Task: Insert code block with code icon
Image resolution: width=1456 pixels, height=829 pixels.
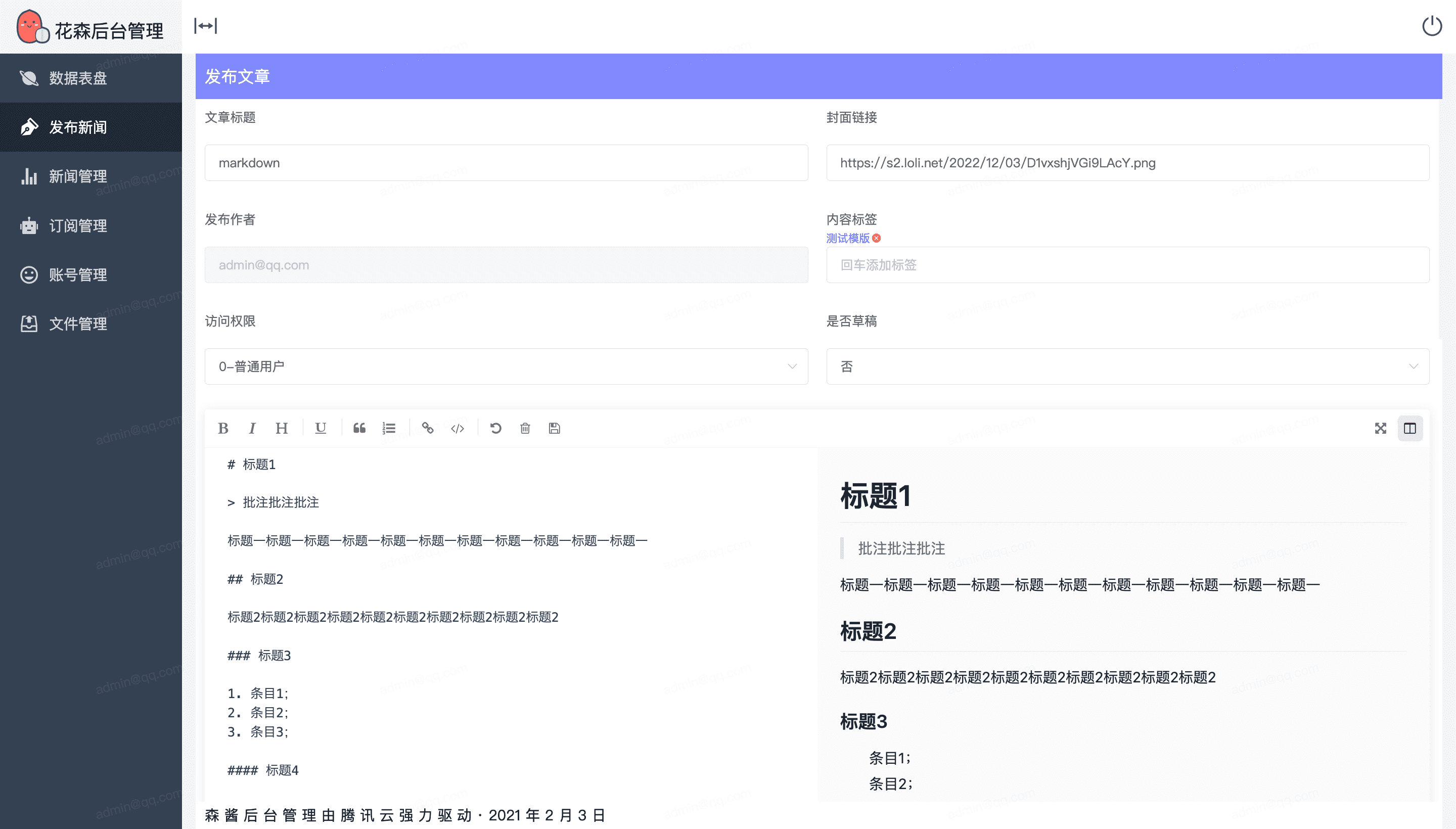Action: (457, 428)
